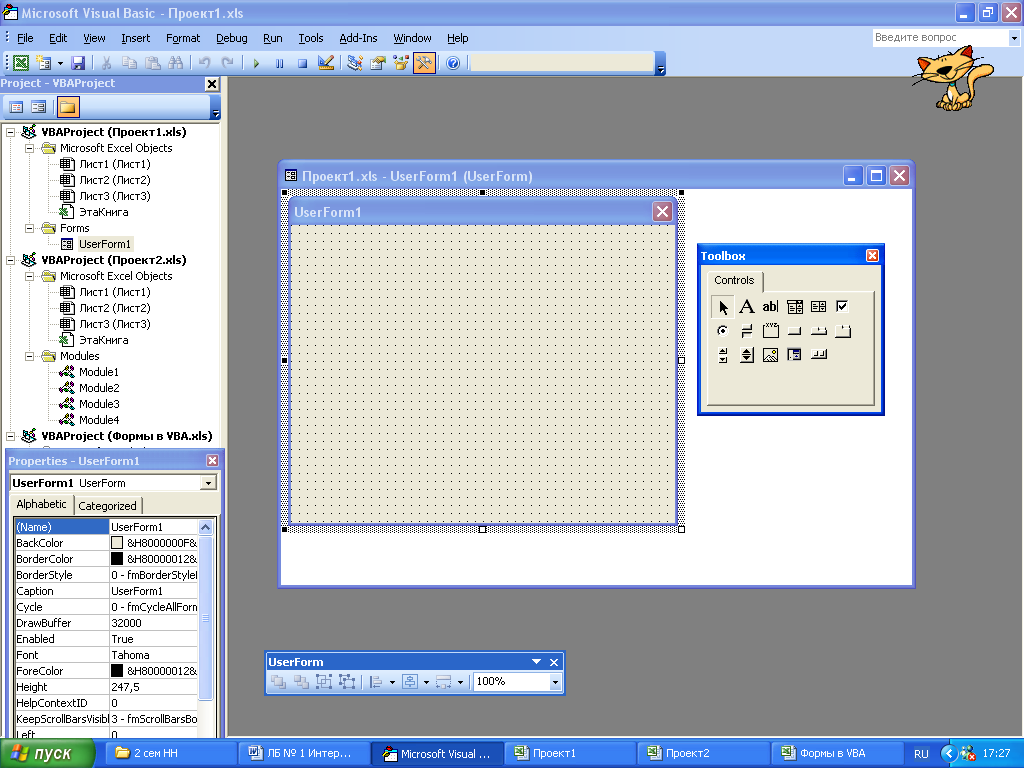Click the RU language indicator
1024x768 pixels.
coord(921,754)
